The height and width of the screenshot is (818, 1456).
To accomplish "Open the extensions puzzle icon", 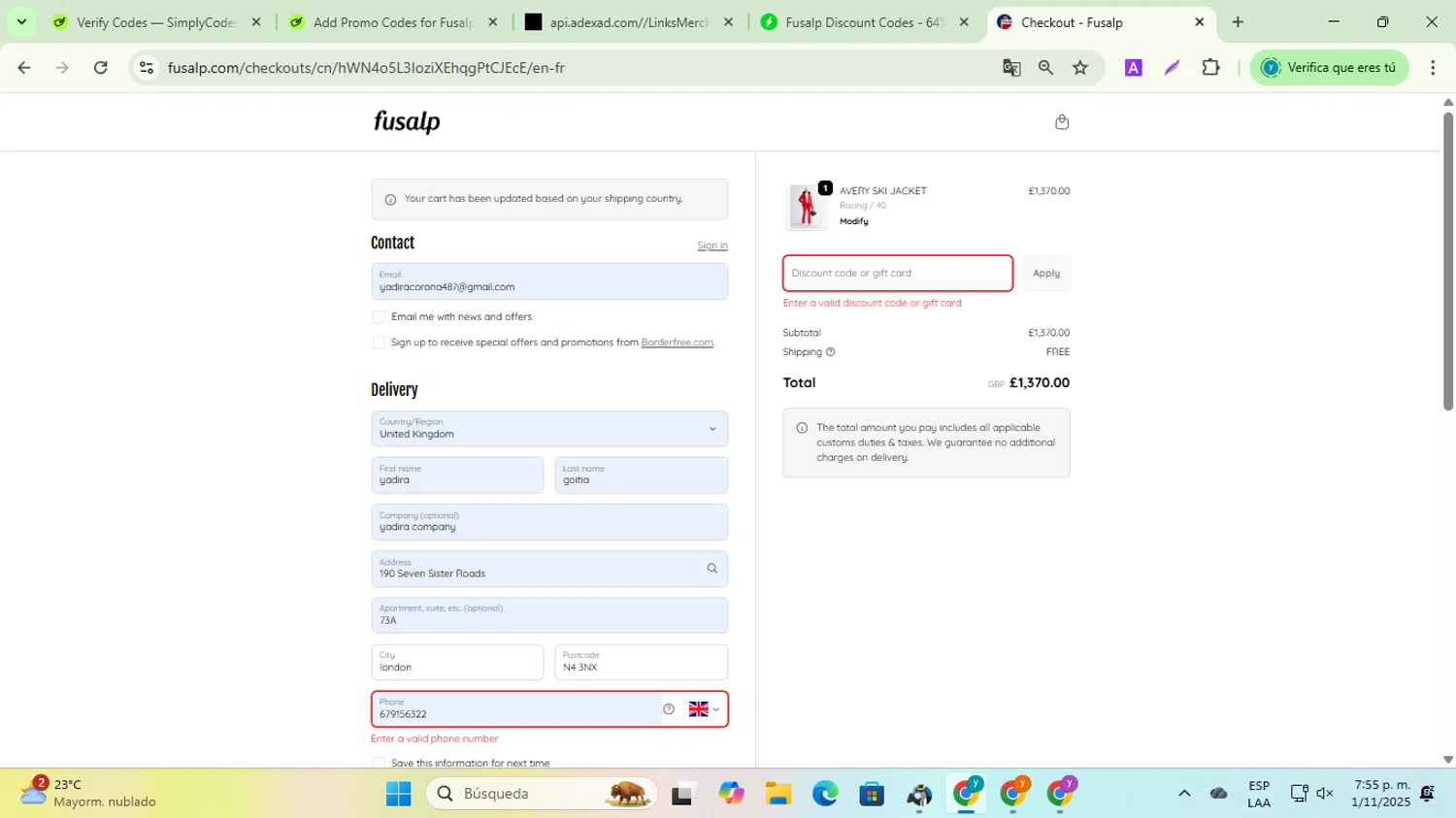I will [x=1210, y=68].
